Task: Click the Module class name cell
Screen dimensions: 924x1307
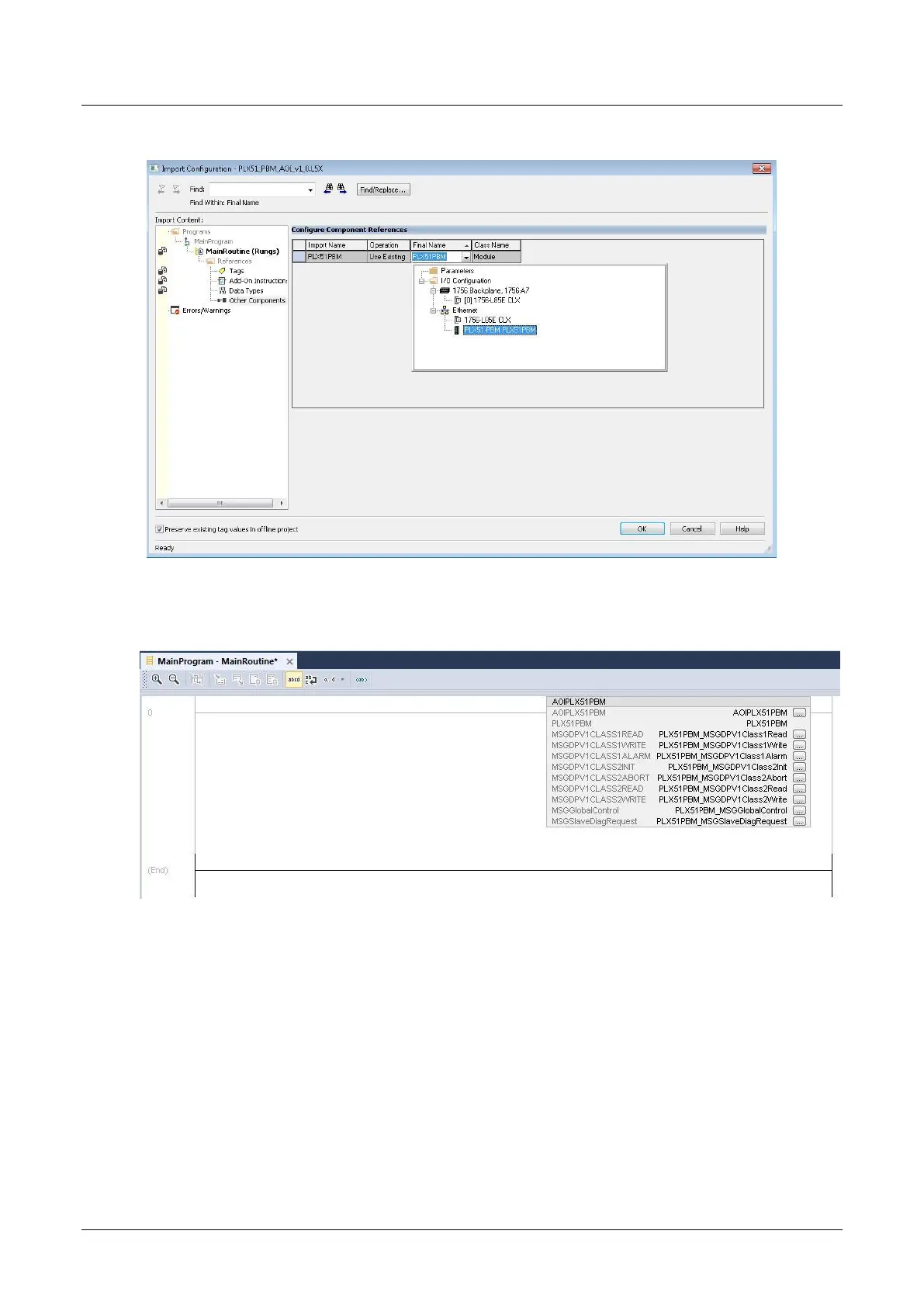Action: tap(496, 256)
